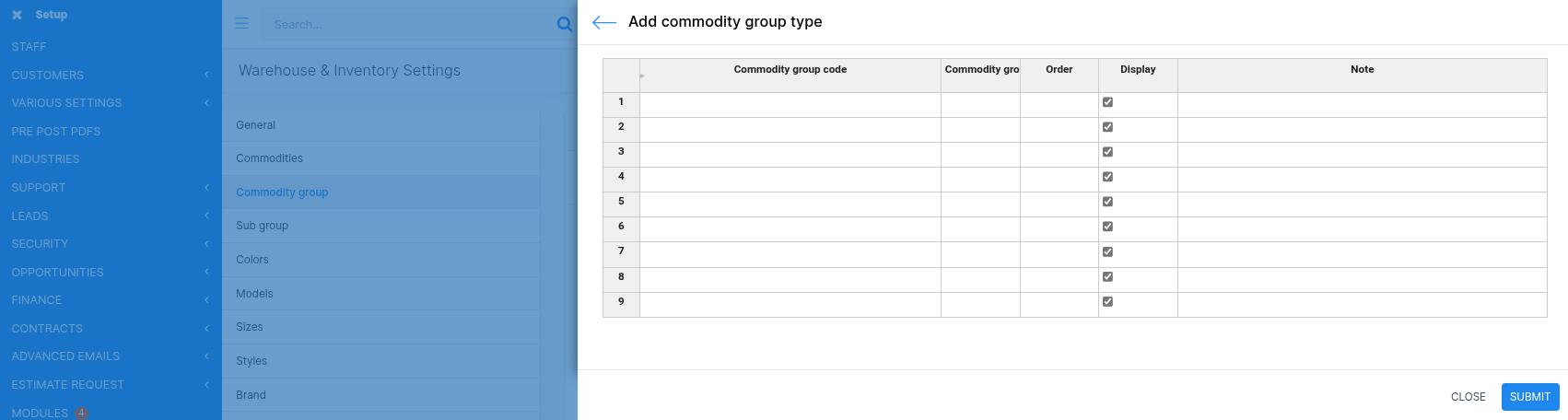Screen dimensions: 1568x420
Task: Close the Setup menu with X icon
Action: click(x=17, y=15)
